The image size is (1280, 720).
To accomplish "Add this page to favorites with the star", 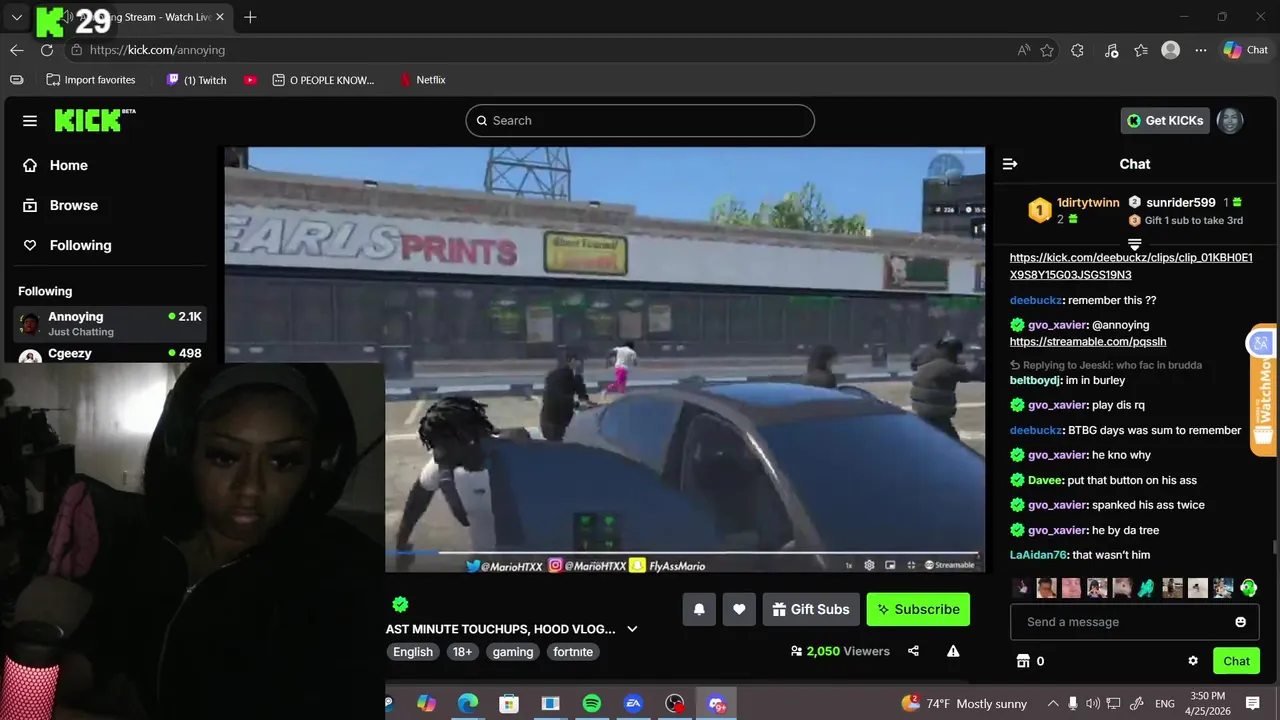I will [x=1047, y=50].
